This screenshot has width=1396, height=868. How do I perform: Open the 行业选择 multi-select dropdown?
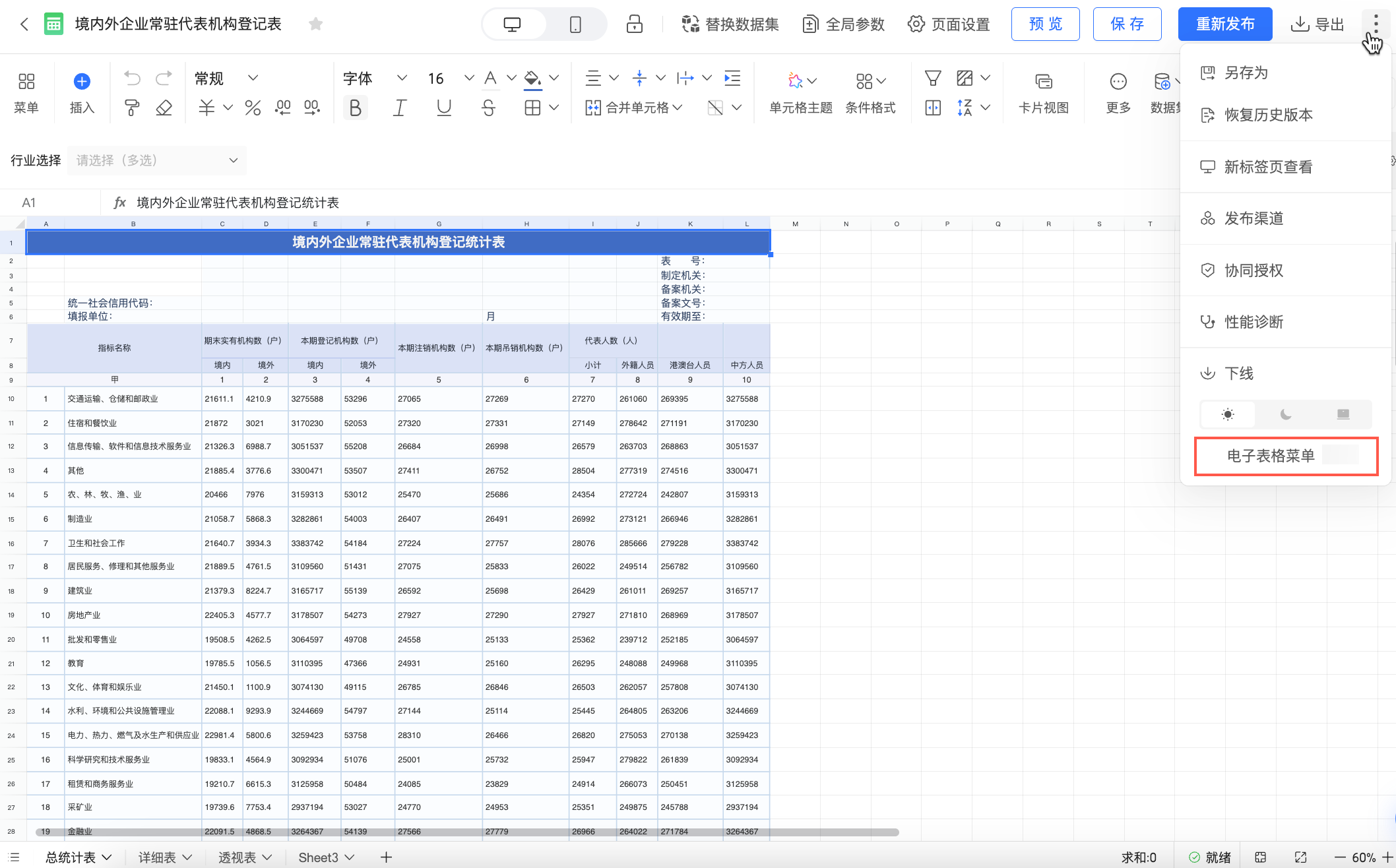[157, 160]
